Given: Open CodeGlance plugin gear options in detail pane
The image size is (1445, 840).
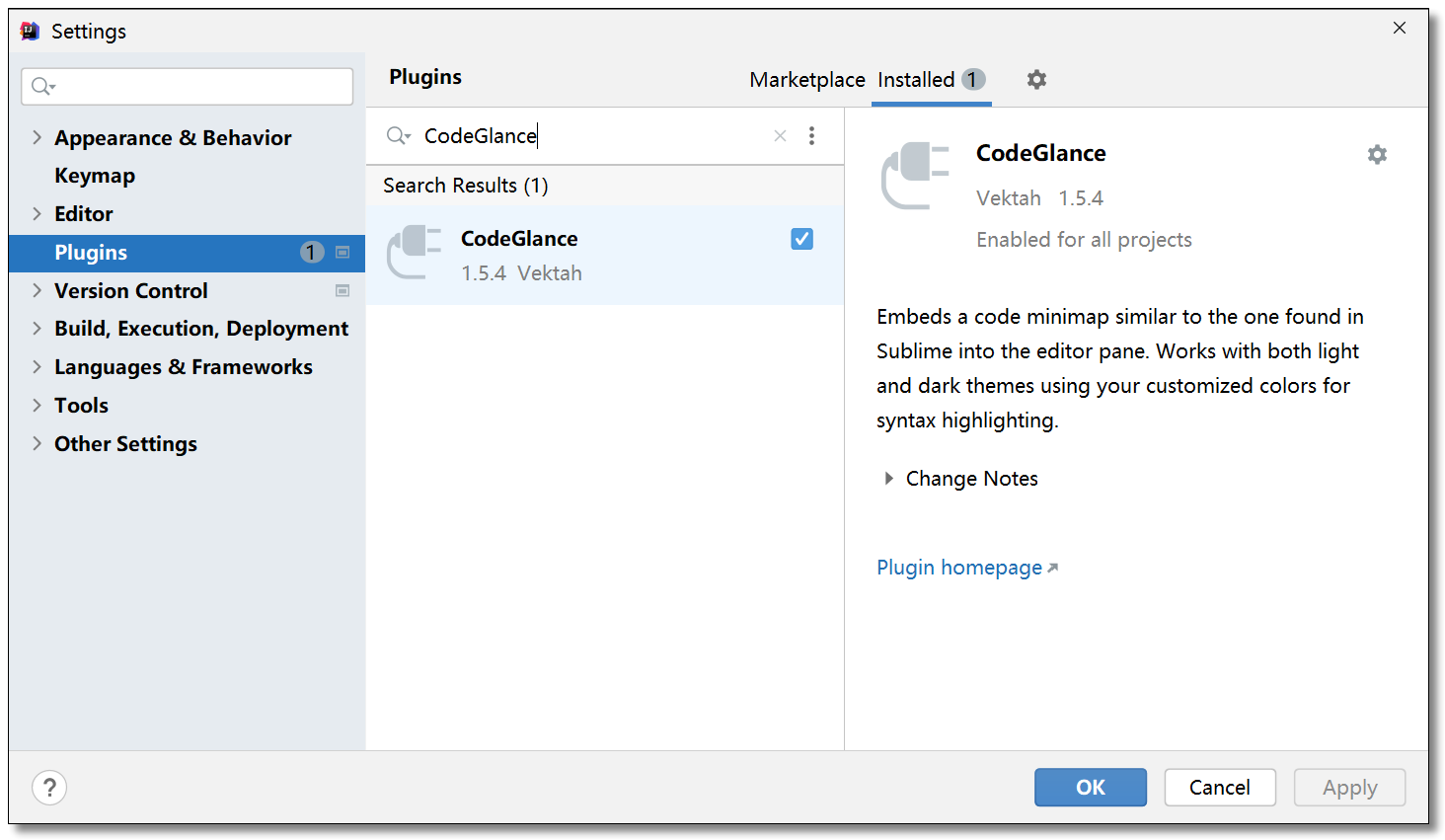Looking at the screenshot, I should (x=1377, y=154).
